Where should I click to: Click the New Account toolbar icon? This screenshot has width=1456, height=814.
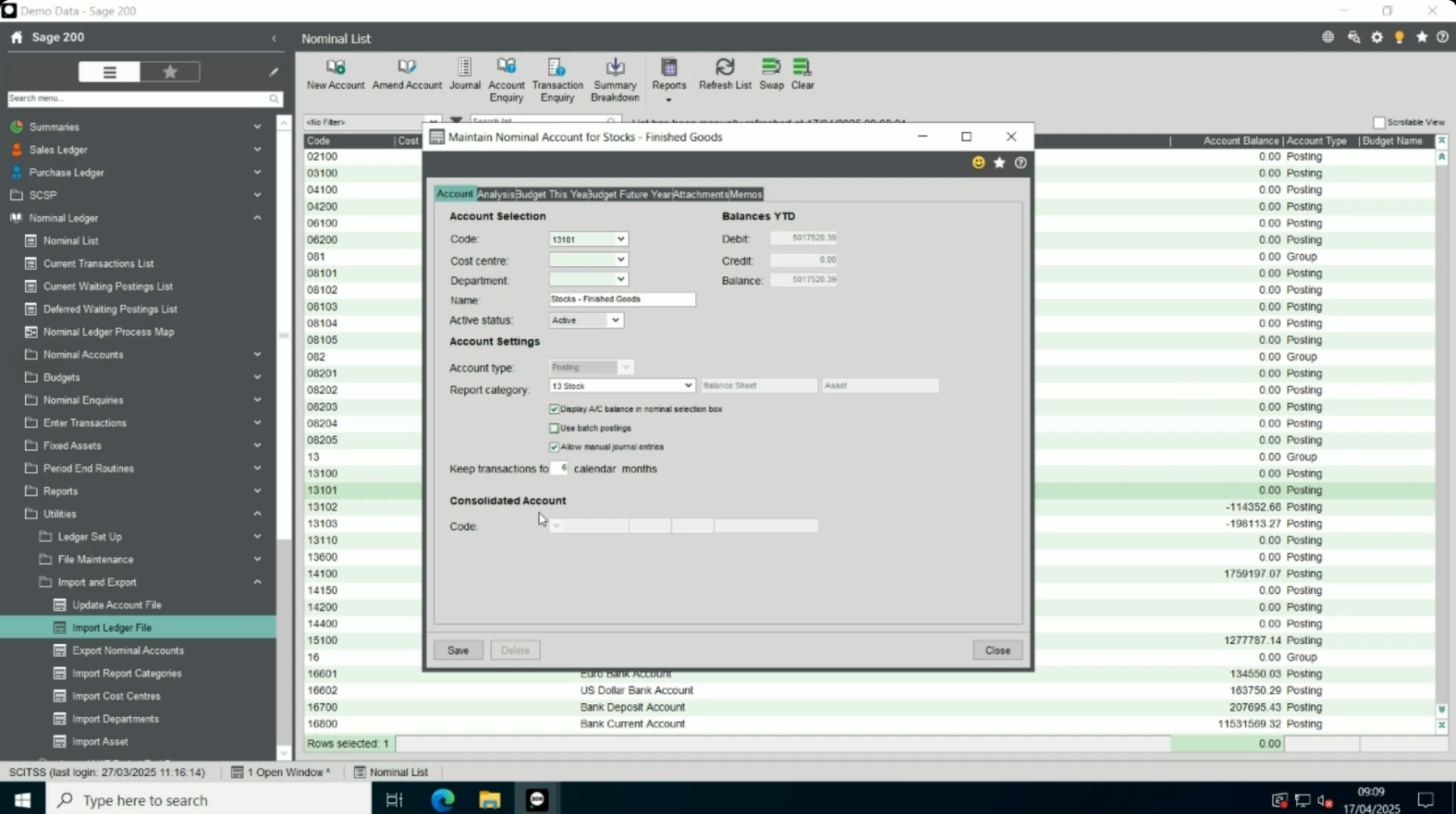(x=335, y=74)
